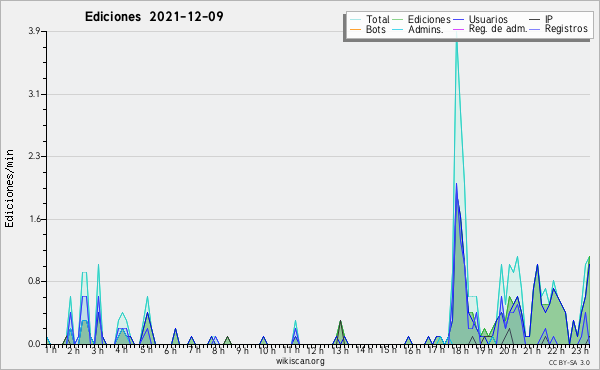Click the '20 h' x-axis label

pos(509,350)
